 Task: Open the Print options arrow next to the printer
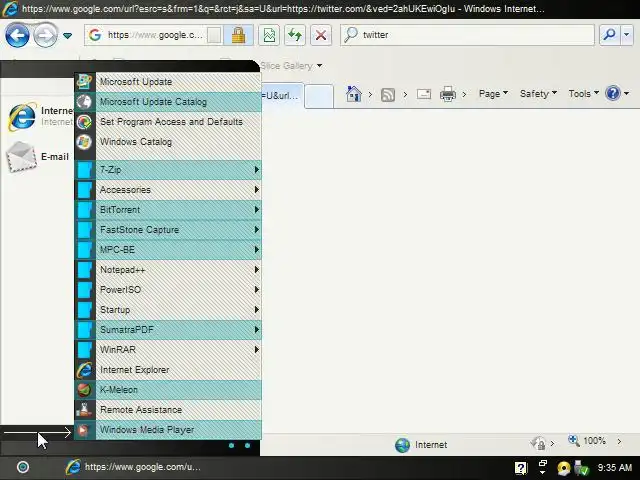(464, 94)
